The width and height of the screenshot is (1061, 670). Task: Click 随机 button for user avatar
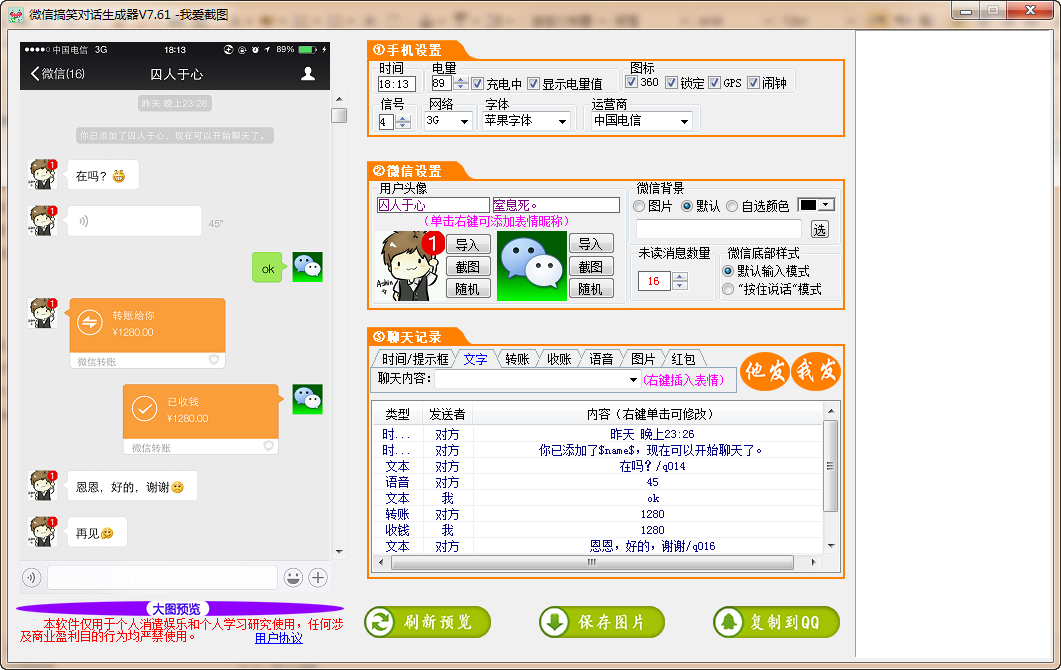pos(468,288)
